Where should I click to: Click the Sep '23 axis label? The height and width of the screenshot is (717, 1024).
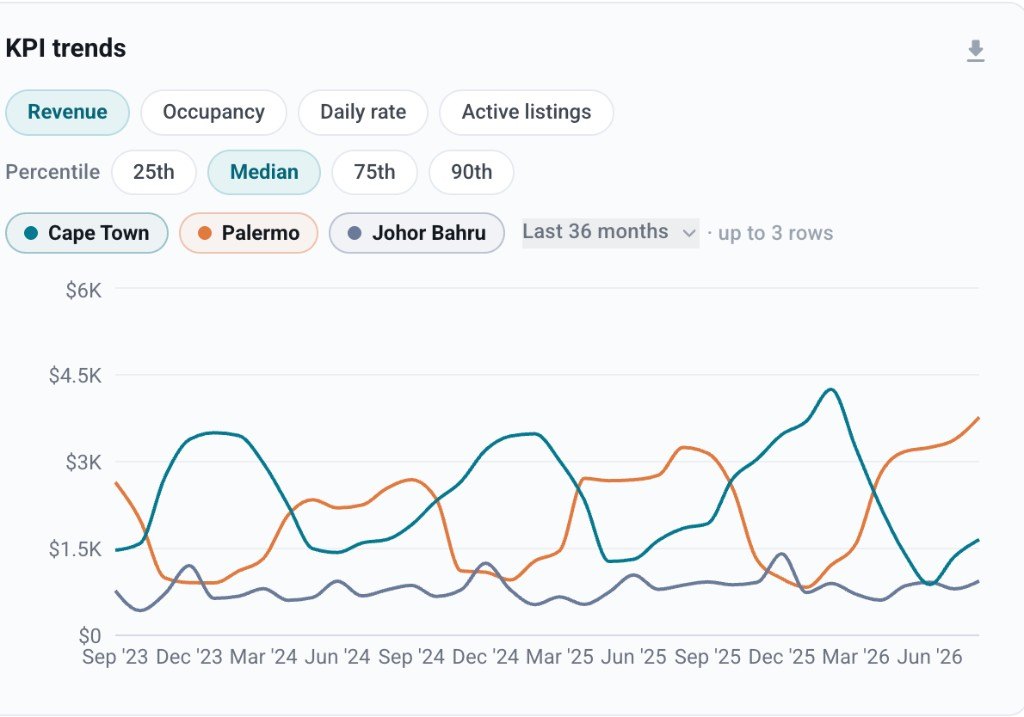(115, 657)
